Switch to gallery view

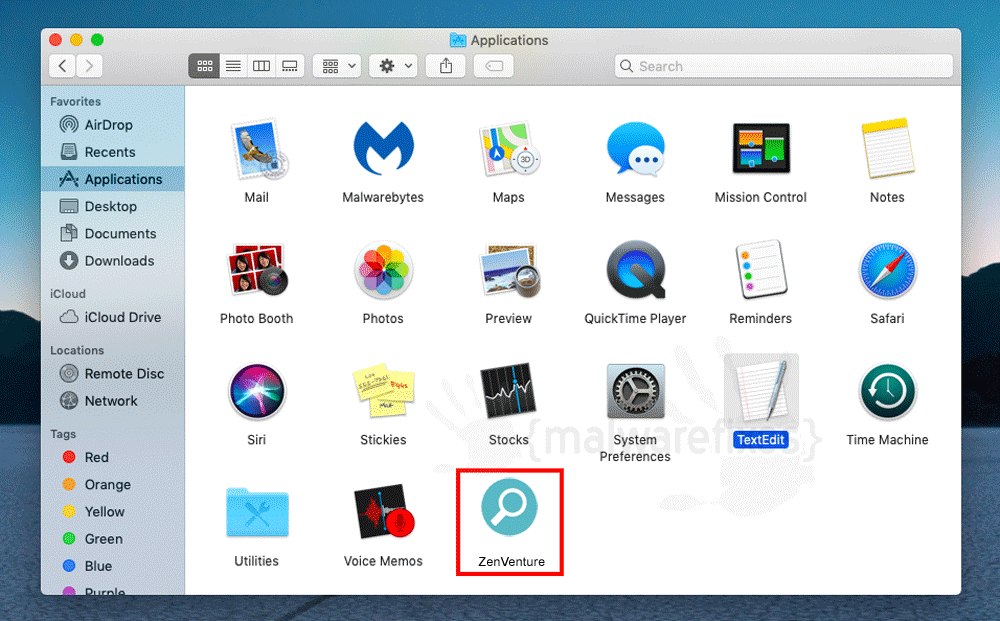click(290, 66)
